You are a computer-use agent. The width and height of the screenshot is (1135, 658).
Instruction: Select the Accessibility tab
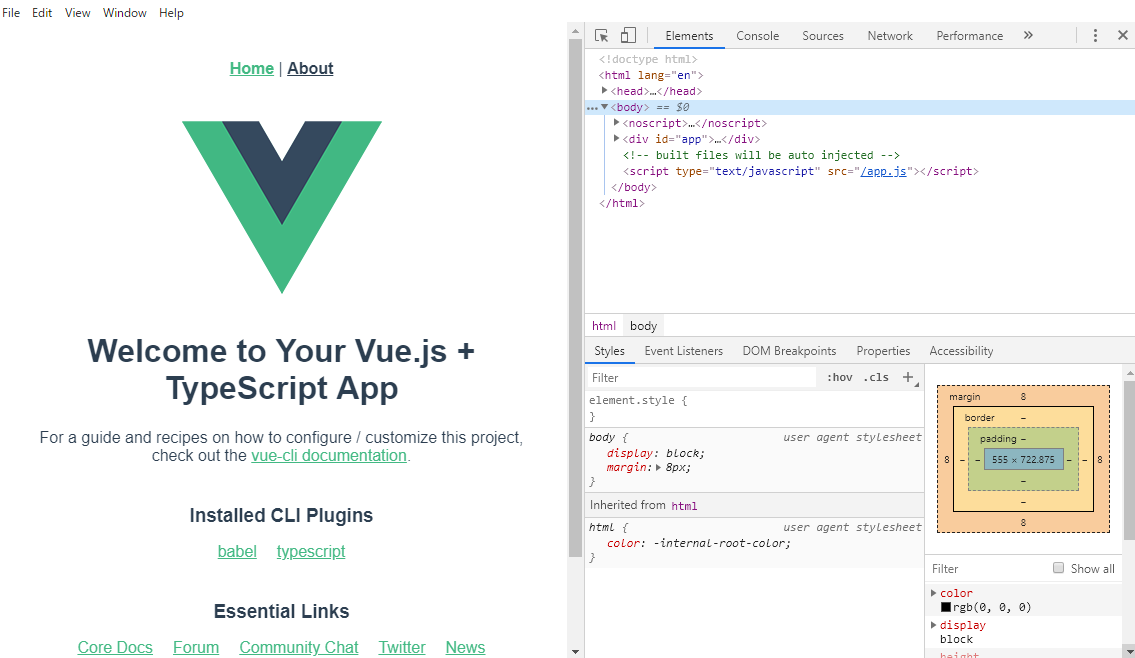click(x=961, y=351)
